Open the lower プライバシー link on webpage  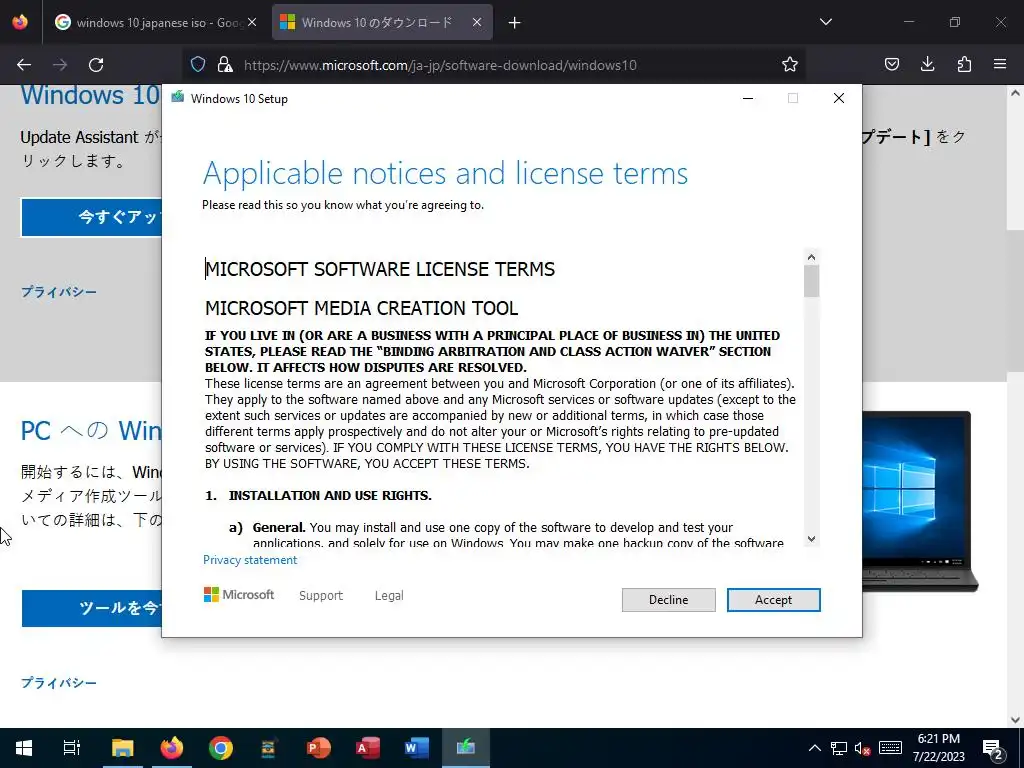(x=59, y=682)
